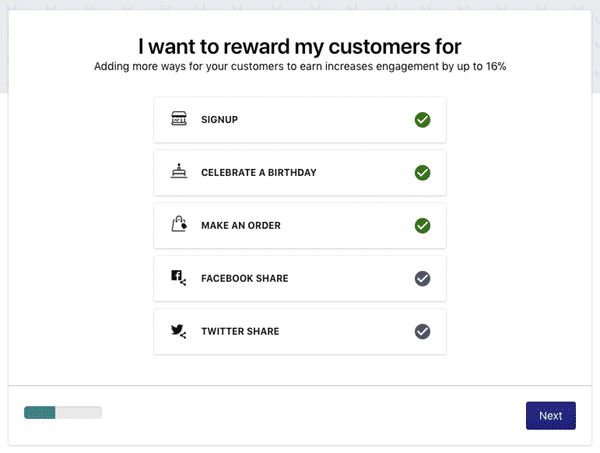The height and width of the screenshot is (453, 600).
Task: Enable the gray Facebook Share checkmark
Action: click(x=422, y=278)
